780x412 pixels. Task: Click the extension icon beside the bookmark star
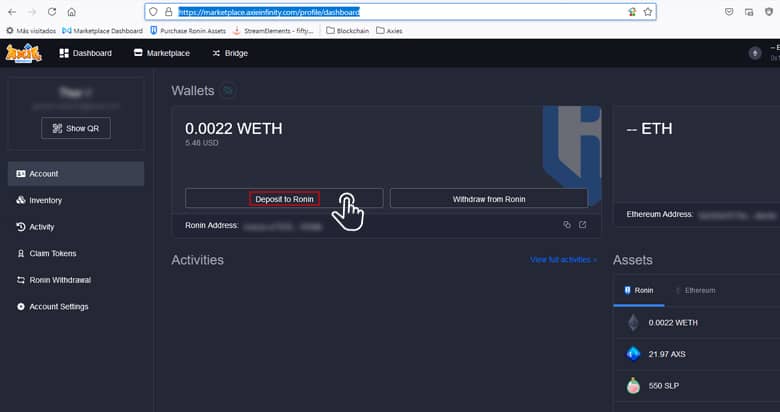pyautogui.click(x=632, y=12)
